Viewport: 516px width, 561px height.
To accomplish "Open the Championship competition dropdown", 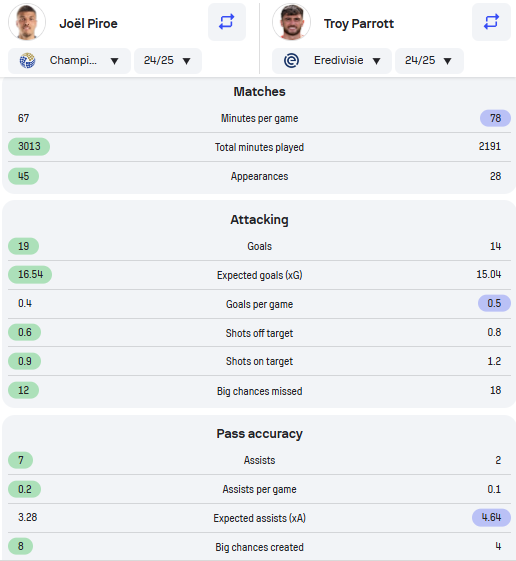I will click(69, 61).
